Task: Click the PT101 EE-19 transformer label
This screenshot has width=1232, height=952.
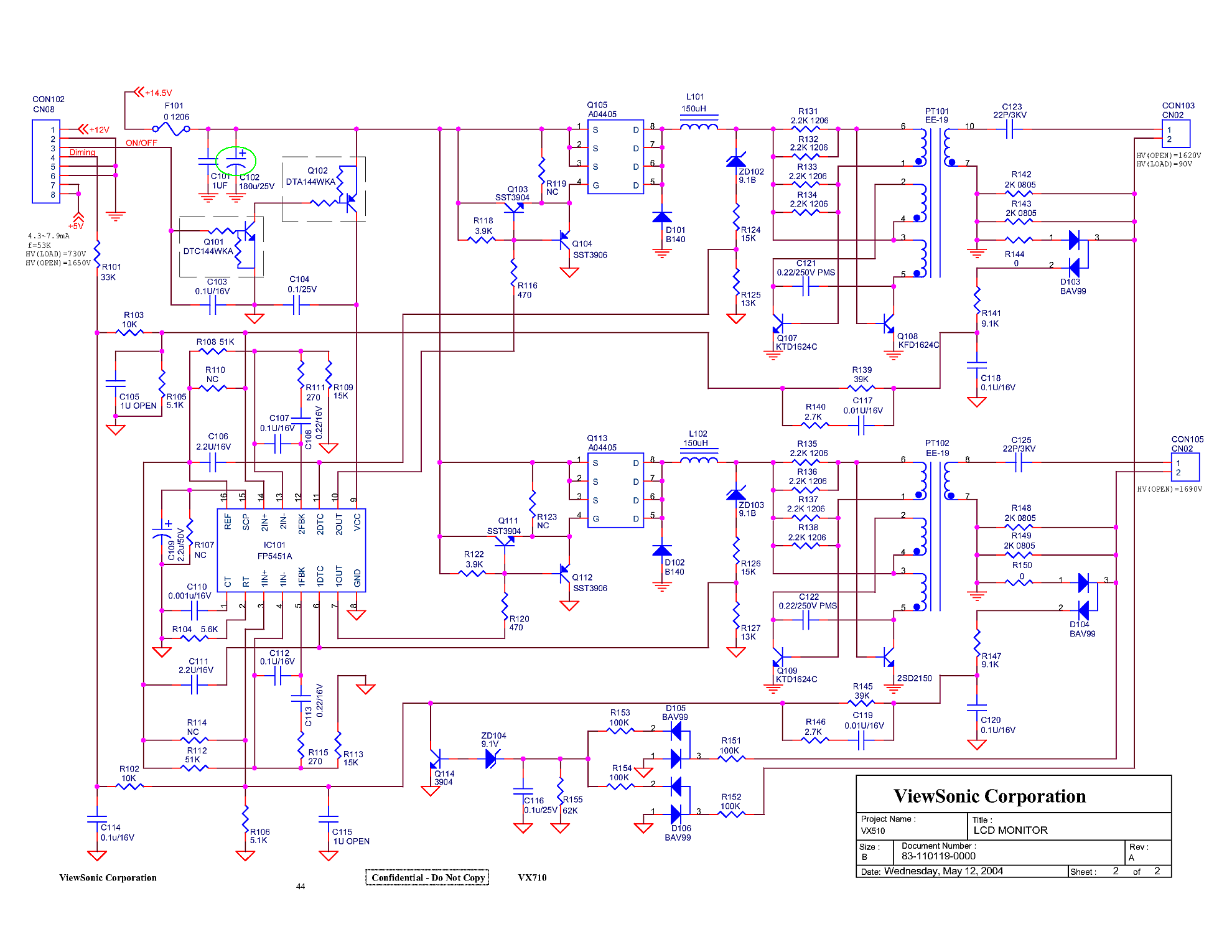Action: (x=936, y=116)
